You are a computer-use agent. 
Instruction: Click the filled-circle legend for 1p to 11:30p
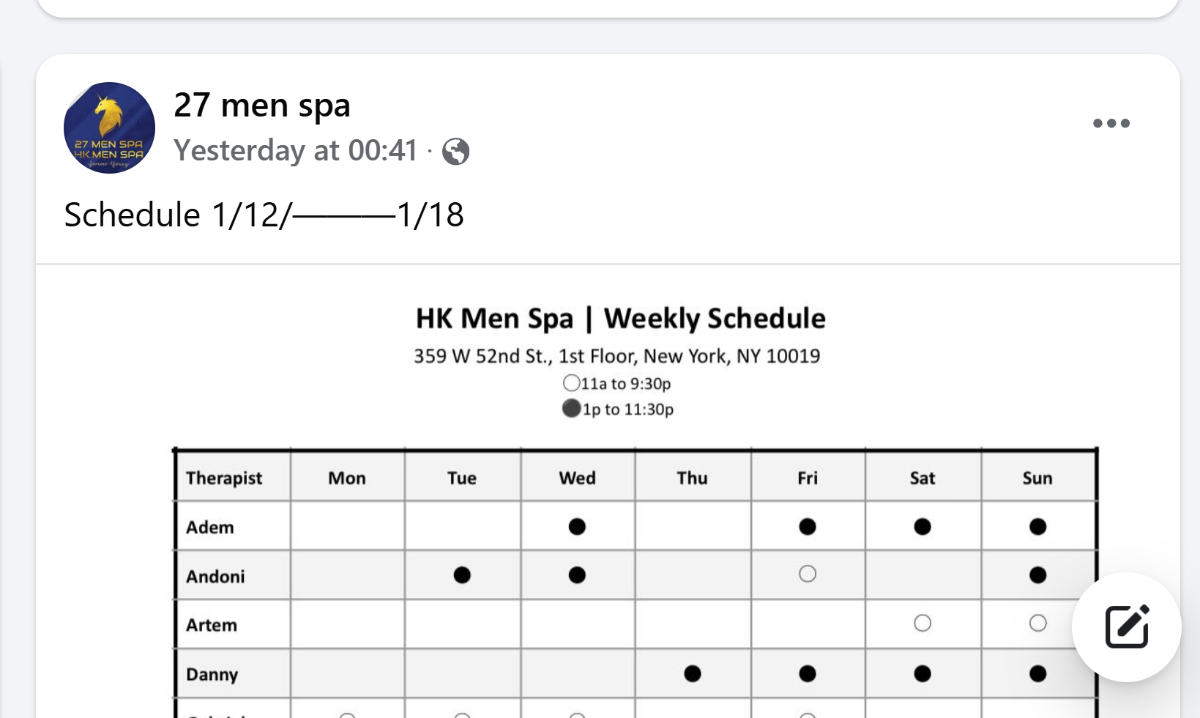click(571, 409)
